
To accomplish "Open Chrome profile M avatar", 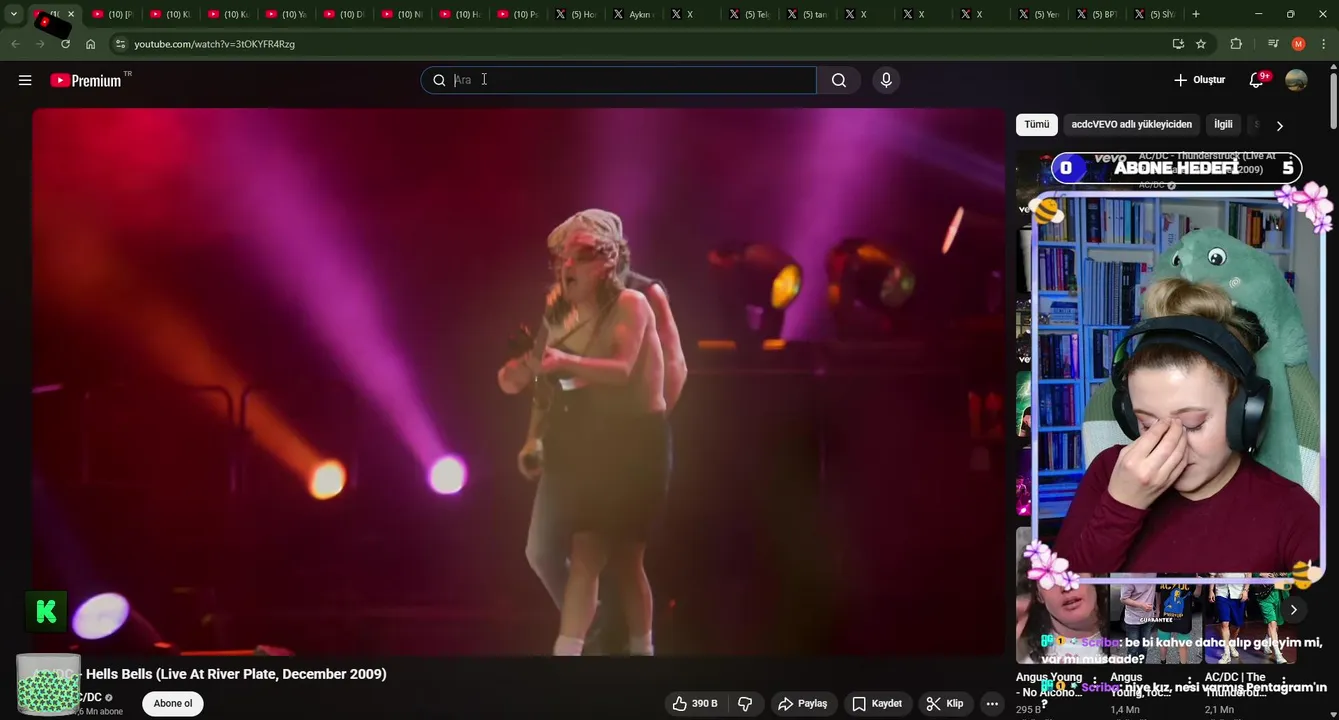I will (1298, 44).
